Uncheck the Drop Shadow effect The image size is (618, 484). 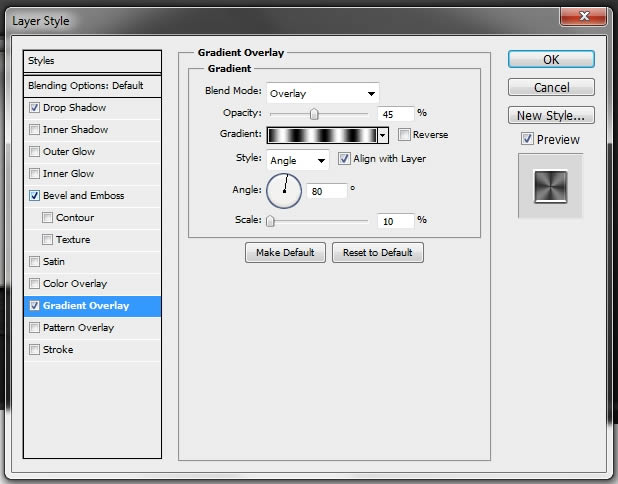pos(34,108)
